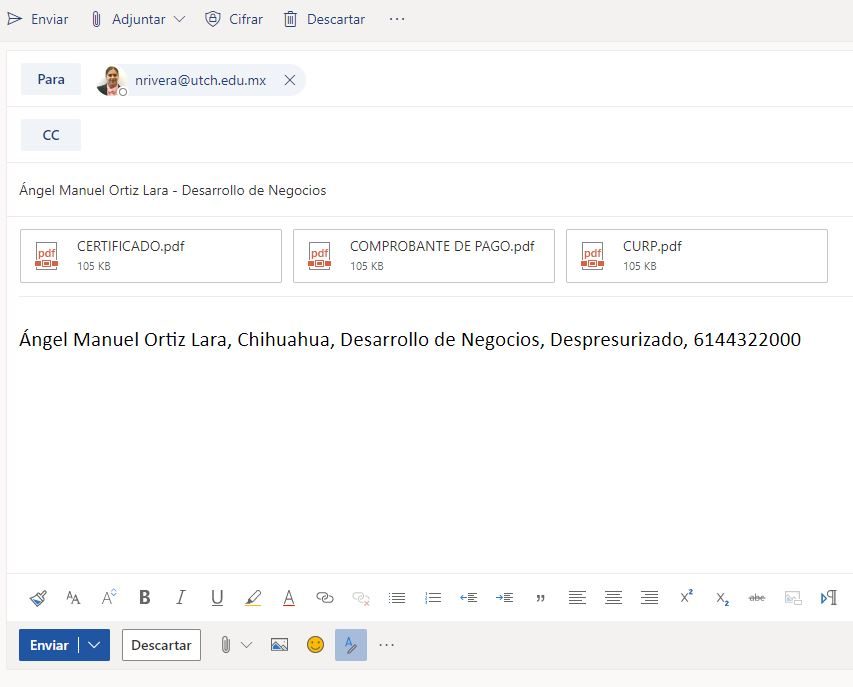Screen dimensions: 853x687
Task: Click Cifrar encryption option
Action: [x=234, y=20]
